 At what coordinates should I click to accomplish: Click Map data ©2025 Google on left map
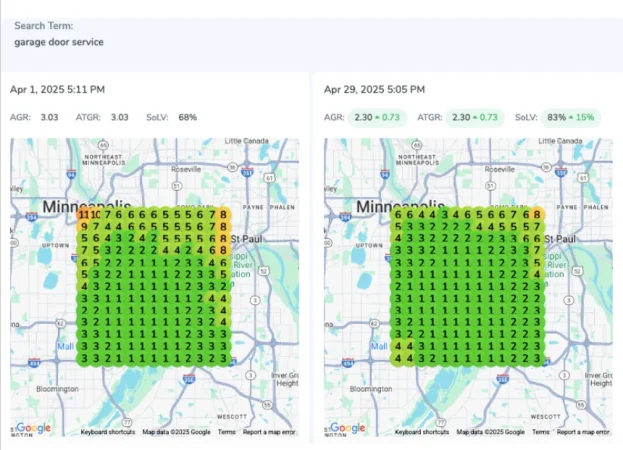pyautogui.click(x=176, y=432)
